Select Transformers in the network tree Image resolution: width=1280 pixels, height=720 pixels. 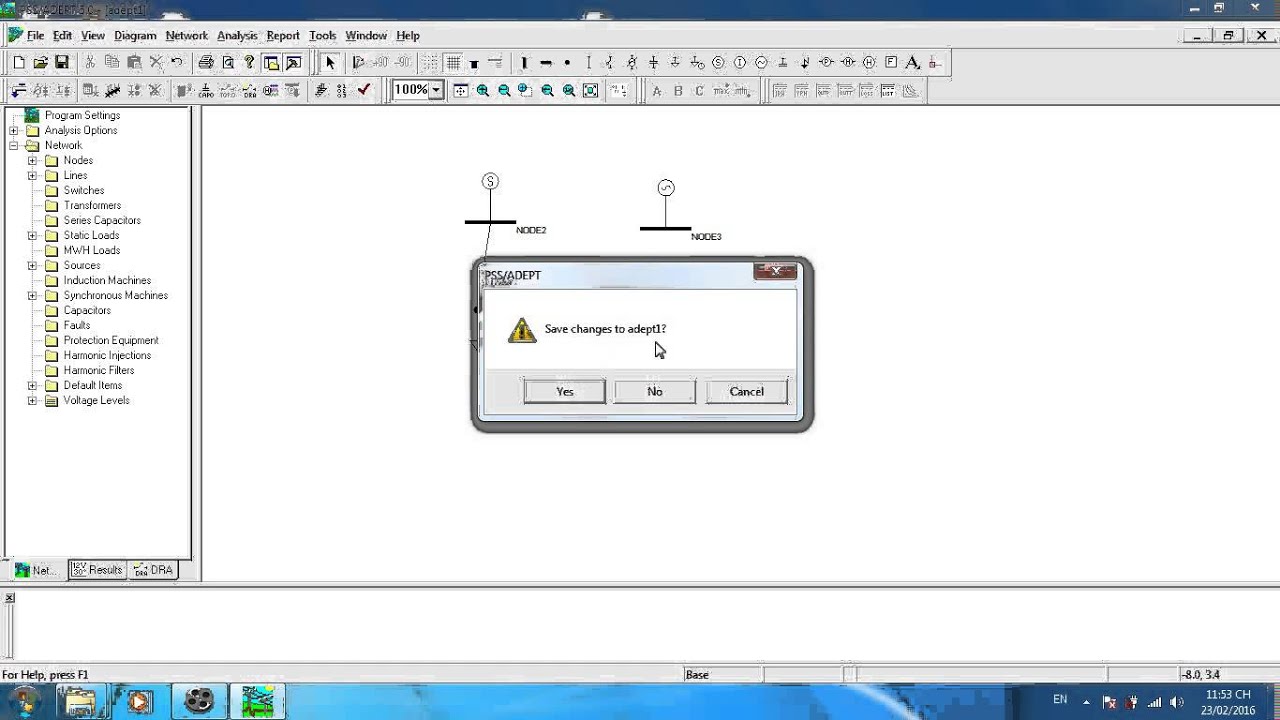(92, 205)
